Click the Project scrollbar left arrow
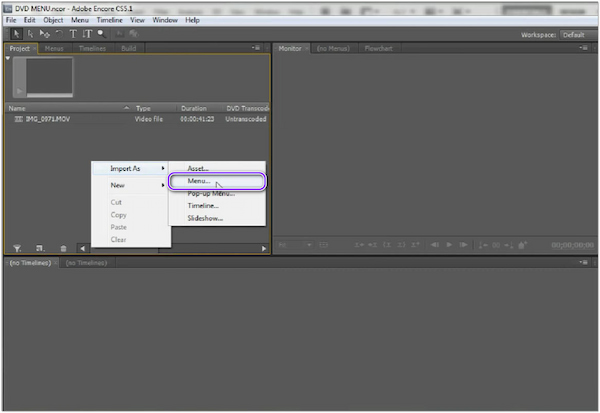 (83, 248)
